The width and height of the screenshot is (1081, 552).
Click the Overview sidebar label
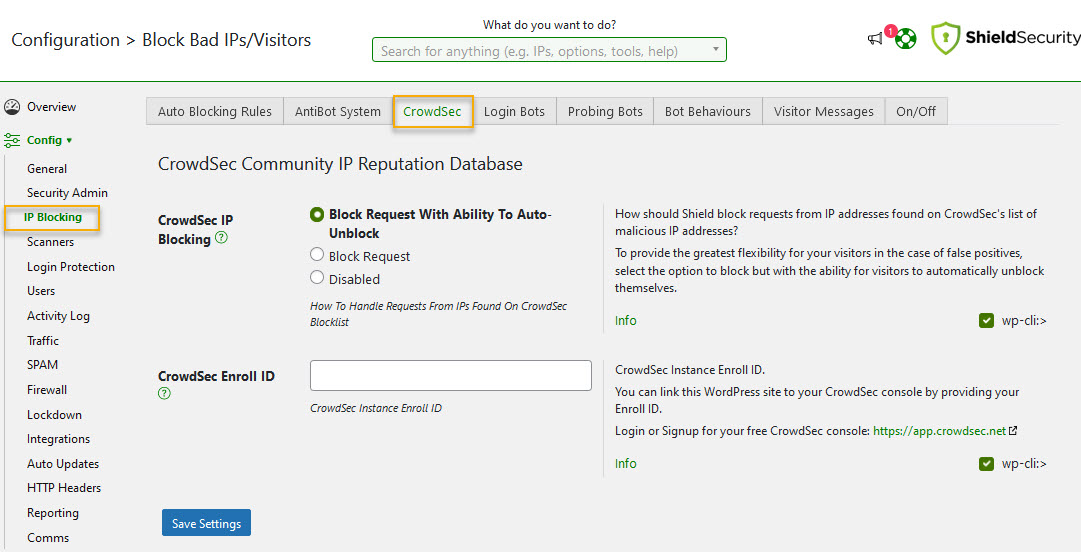[x=51, y=107]
